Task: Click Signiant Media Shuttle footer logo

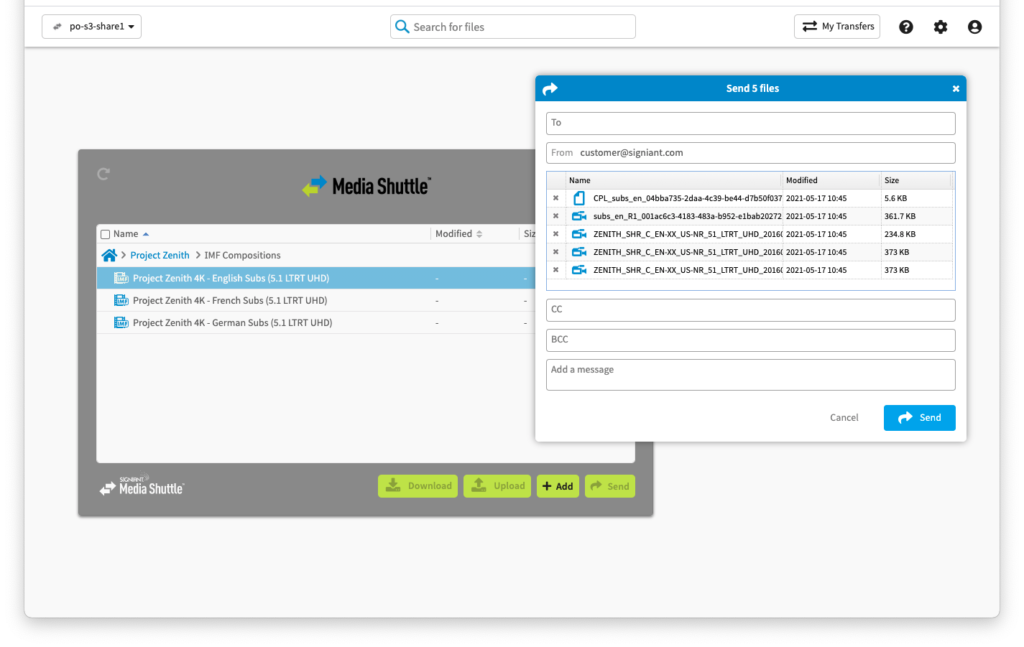Action: click(142, 485)
